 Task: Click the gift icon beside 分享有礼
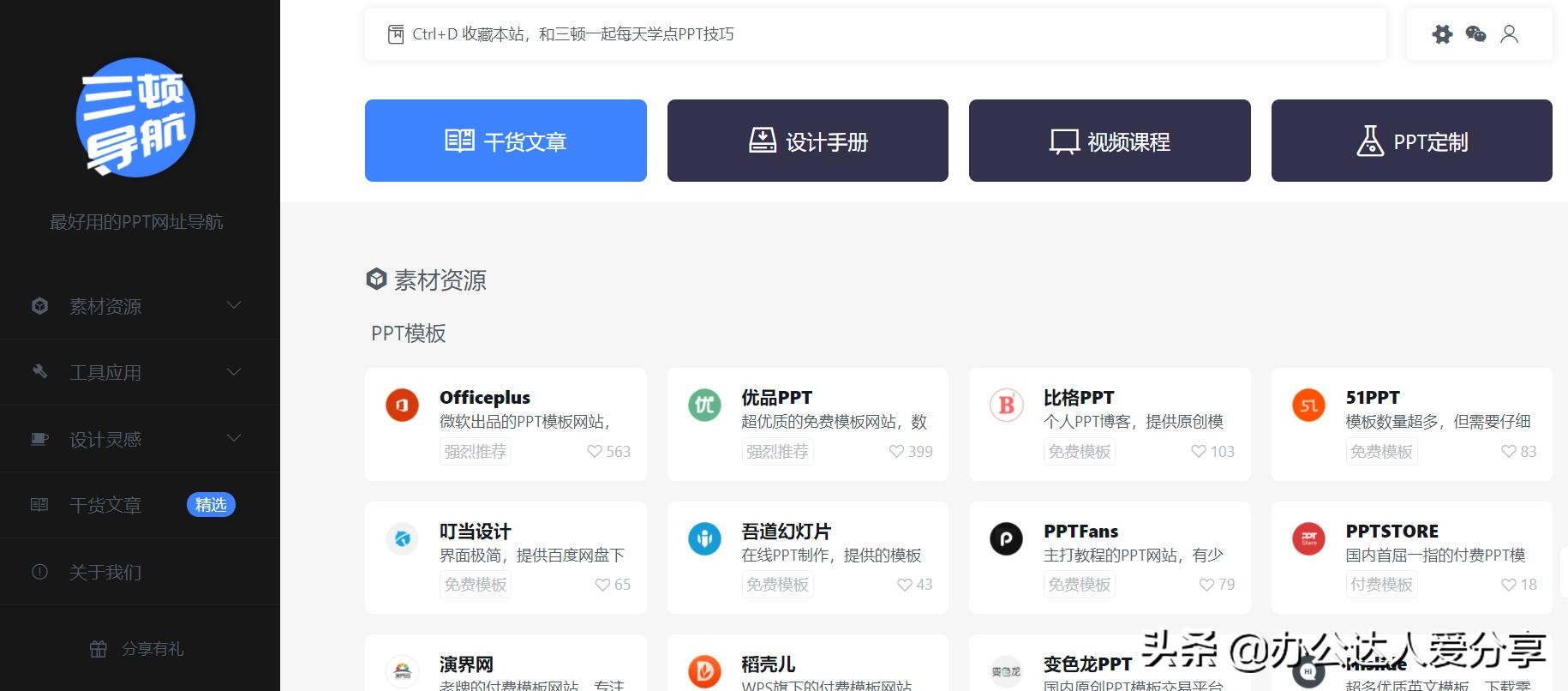coord(99,649)
